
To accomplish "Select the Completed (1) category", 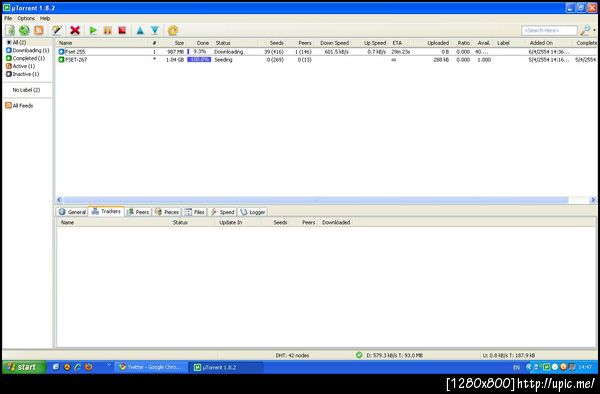I will (x=25, y=58).
